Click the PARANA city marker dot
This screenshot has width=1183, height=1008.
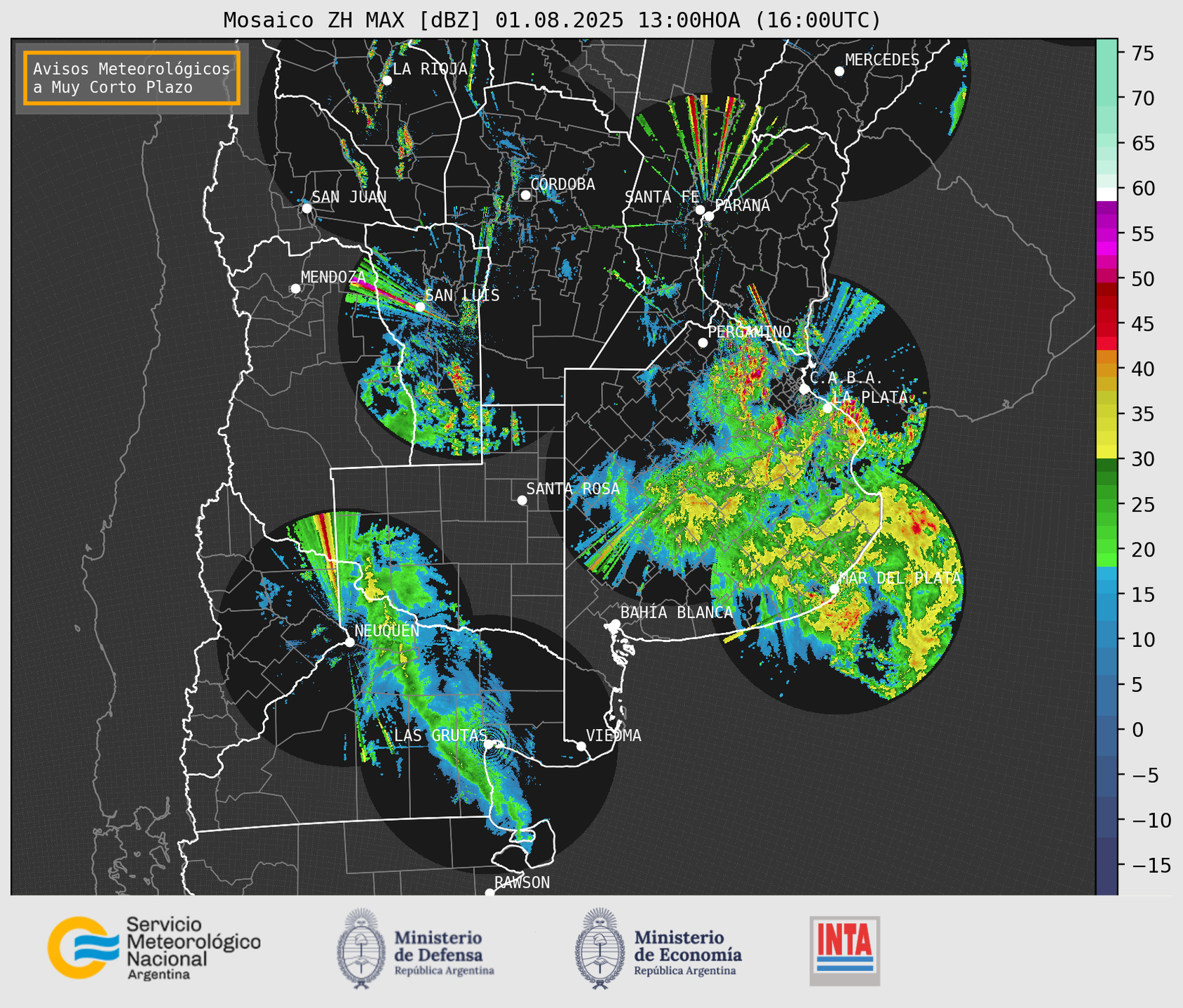709,216
